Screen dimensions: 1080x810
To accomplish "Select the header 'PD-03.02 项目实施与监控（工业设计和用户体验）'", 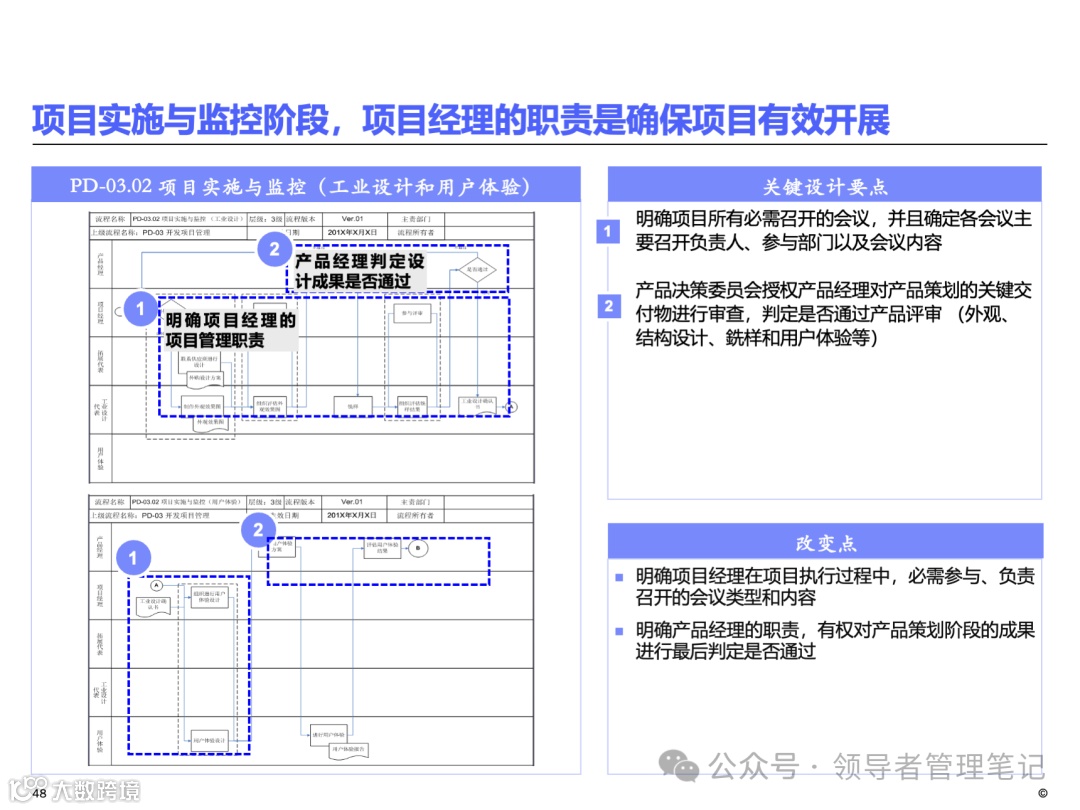I will click(x=306, y=185).
